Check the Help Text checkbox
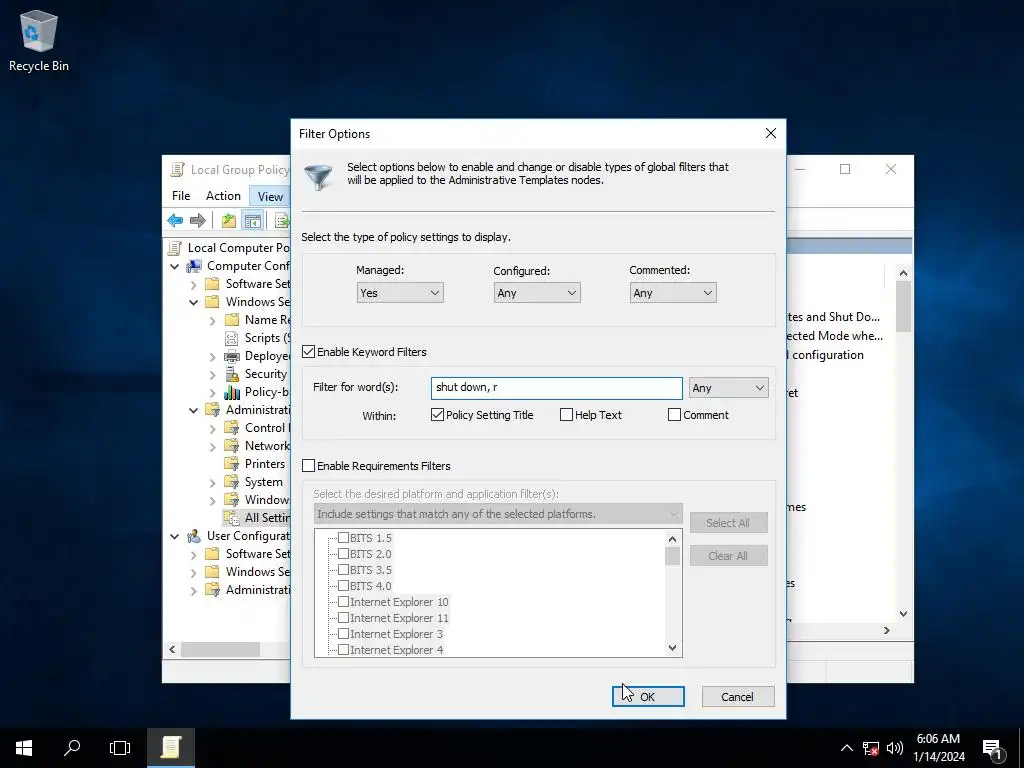 point(566,415)
